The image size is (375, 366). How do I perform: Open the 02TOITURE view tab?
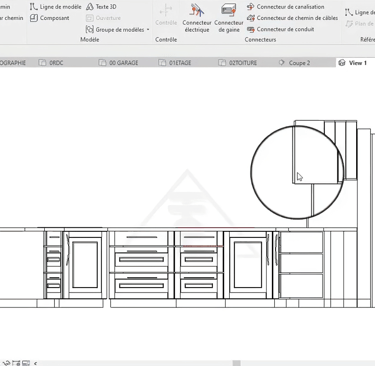238,63
